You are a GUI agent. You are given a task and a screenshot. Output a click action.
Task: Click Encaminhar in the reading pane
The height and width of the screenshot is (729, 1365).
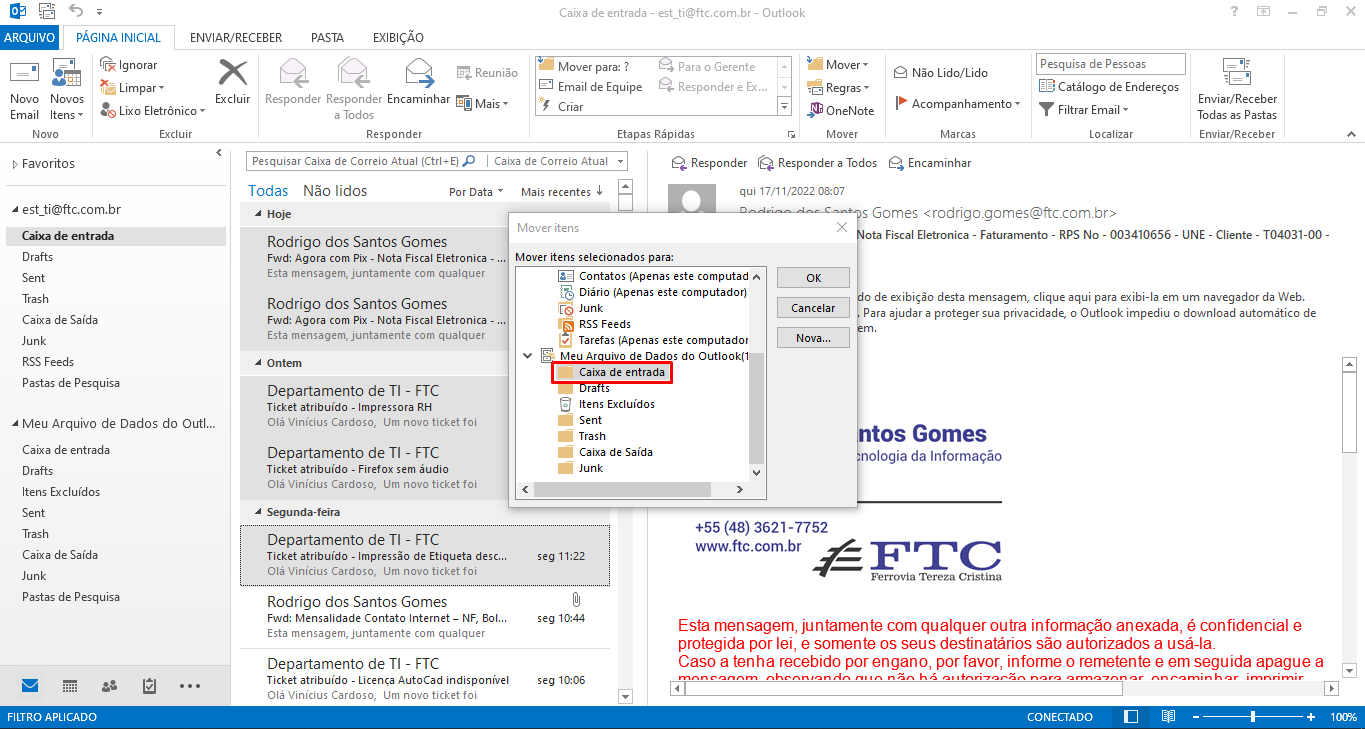[929, 163]
